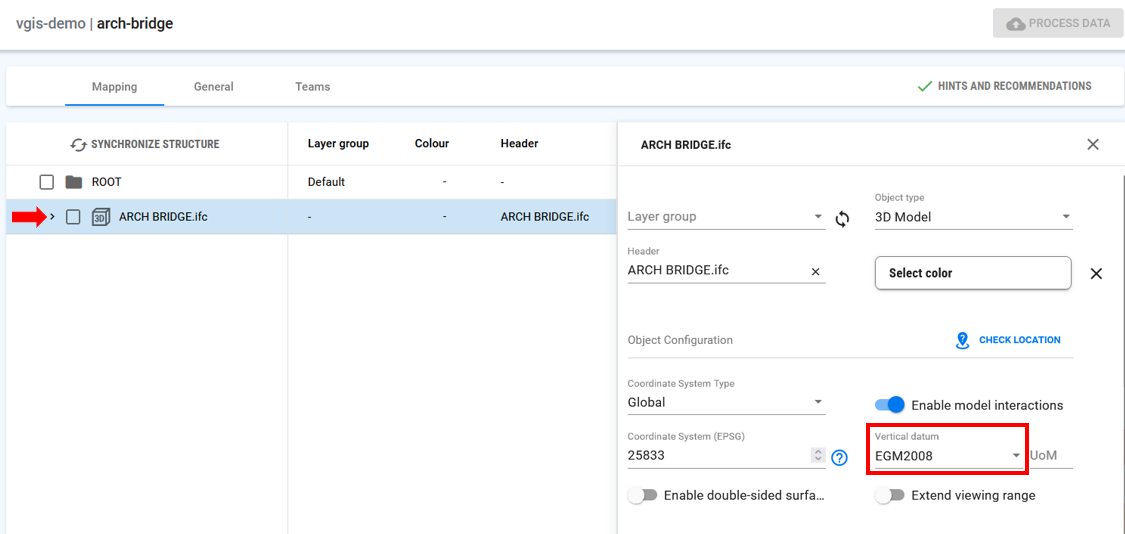1125x534 pixels.
Task: Click the ARCH BRIDGE.ifc header cell in table
Action: (545, 217)
